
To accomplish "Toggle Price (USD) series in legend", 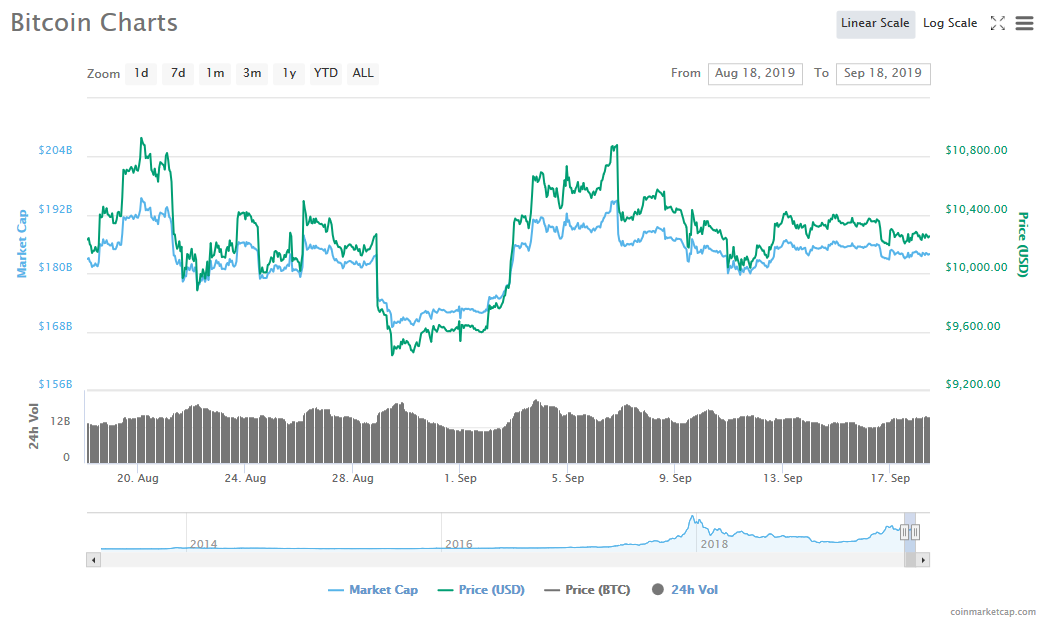I will pos(481,590).
